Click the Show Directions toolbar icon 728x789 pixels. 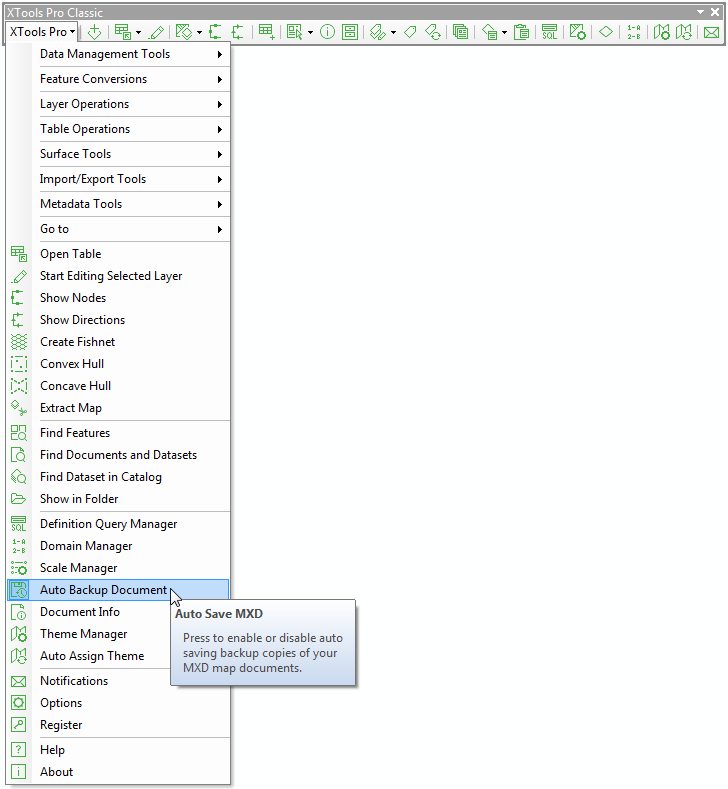point(237,32)
